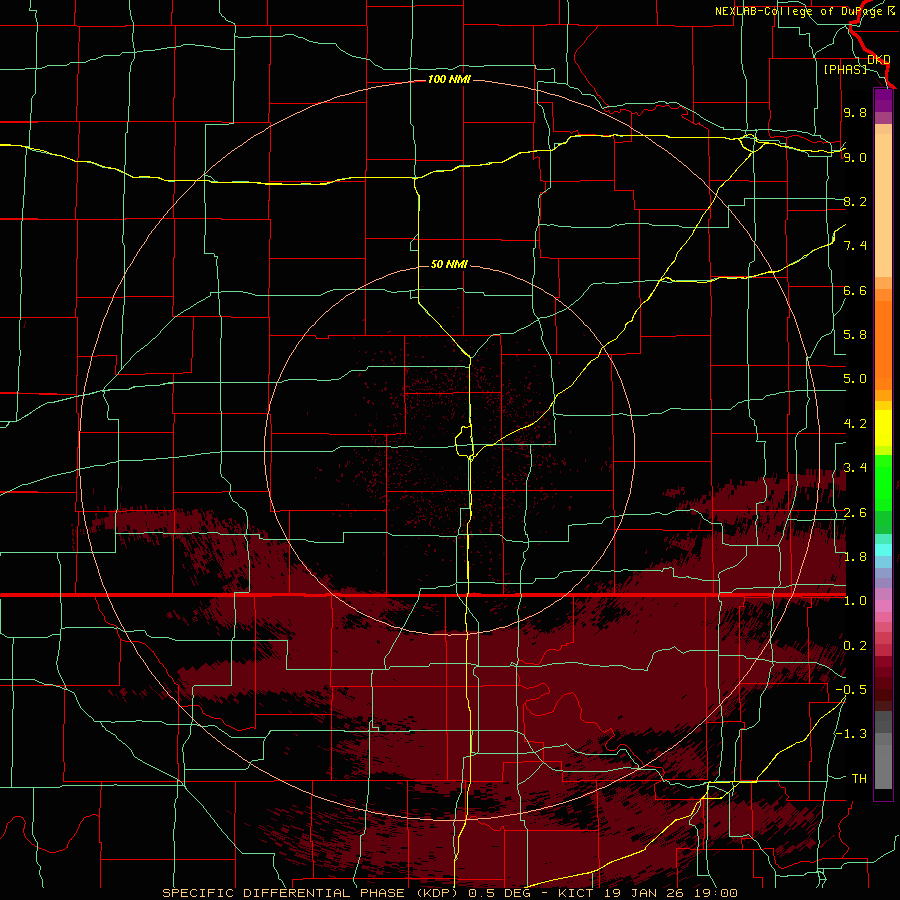
Task: Click the "-1.3" value on the color scale
Action: point(851,734)
